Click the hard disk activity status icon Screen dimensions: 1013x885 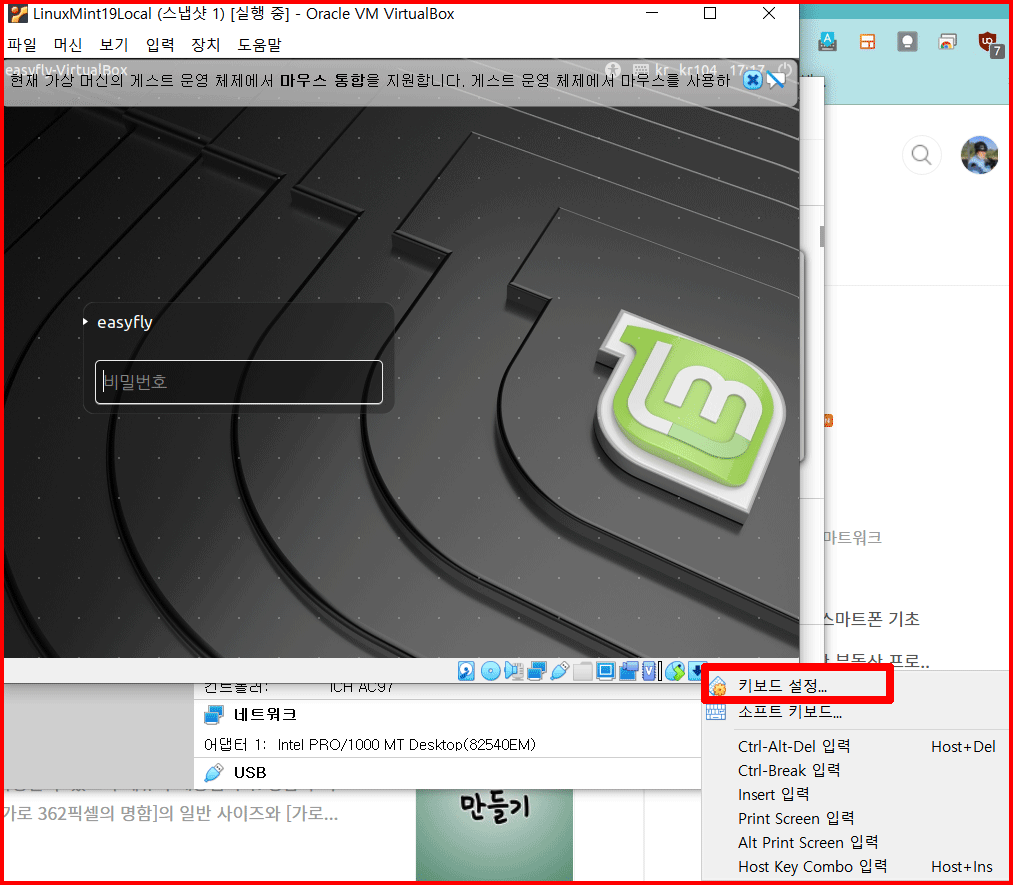coord(466,671)
